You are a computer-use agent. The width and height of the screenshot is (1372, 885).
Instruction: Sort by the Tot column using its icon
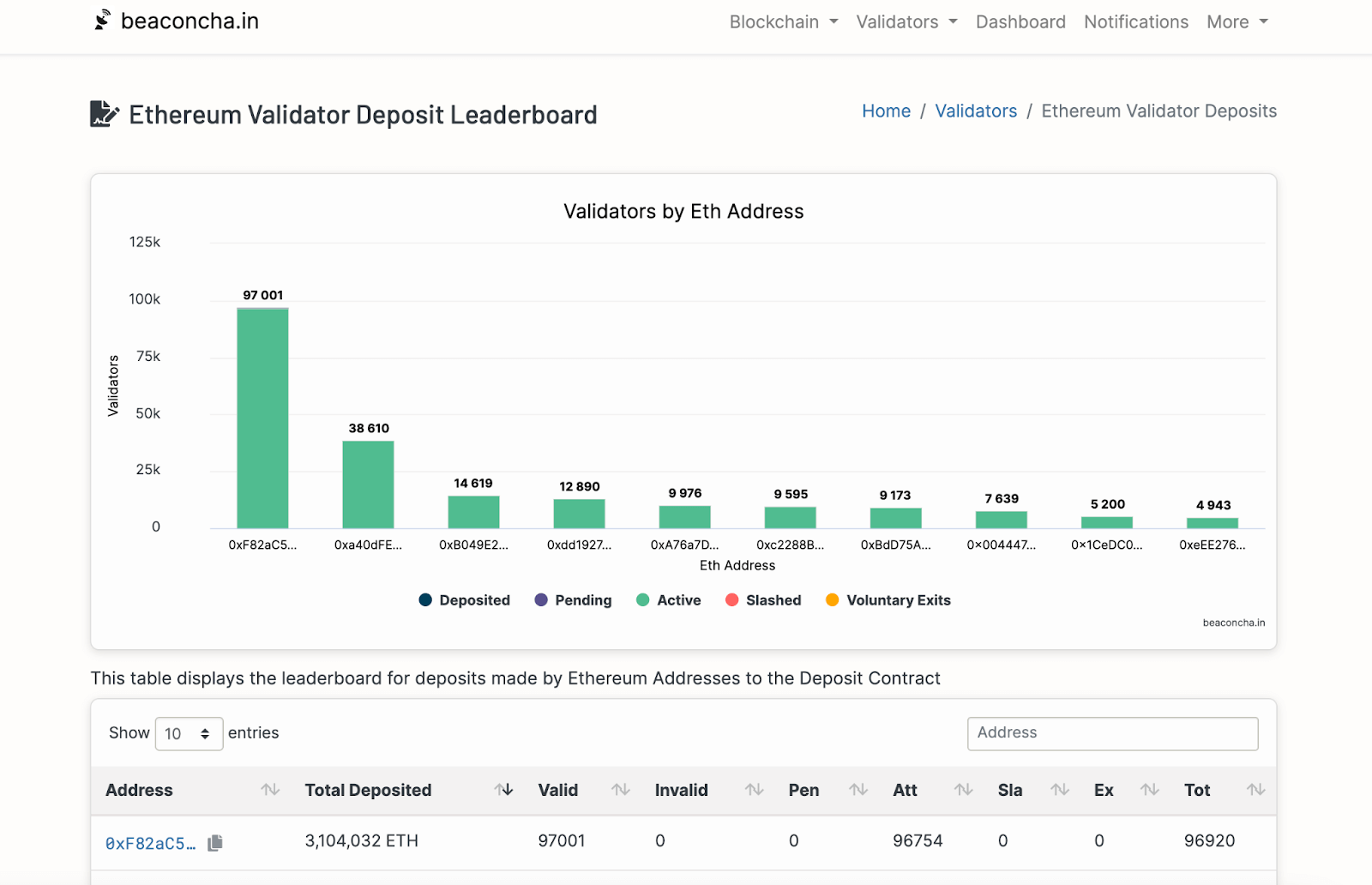[1255, 791]
